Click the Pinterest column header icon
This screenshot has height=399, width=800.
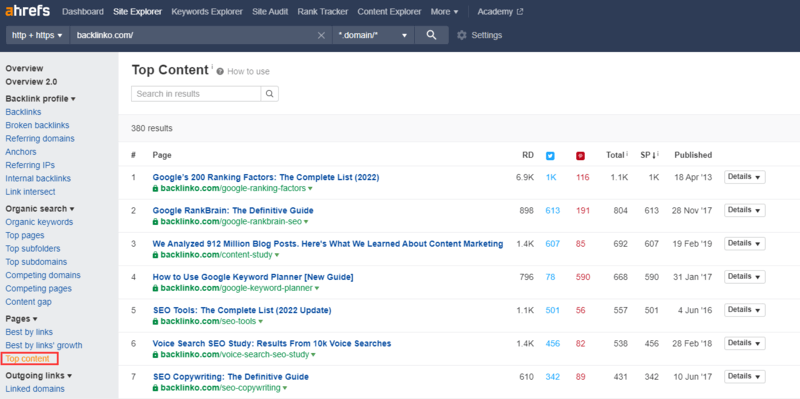580,156
